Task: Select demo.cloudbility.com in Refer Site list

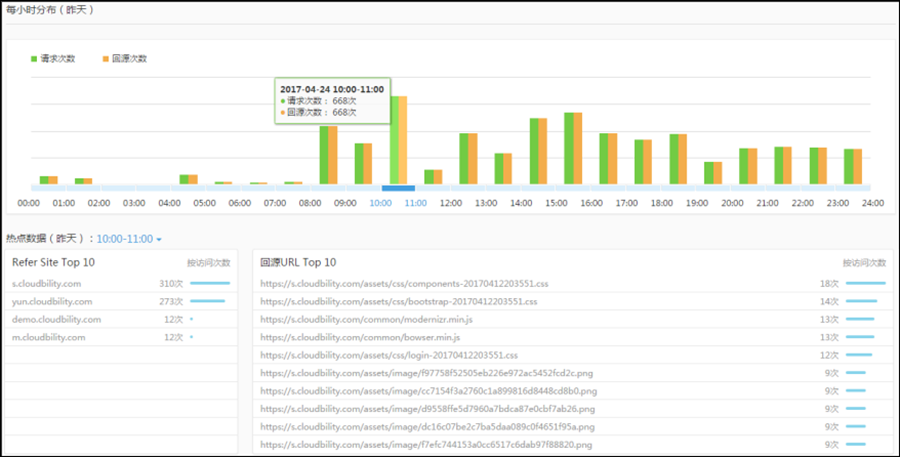Action: pos(56,319)
